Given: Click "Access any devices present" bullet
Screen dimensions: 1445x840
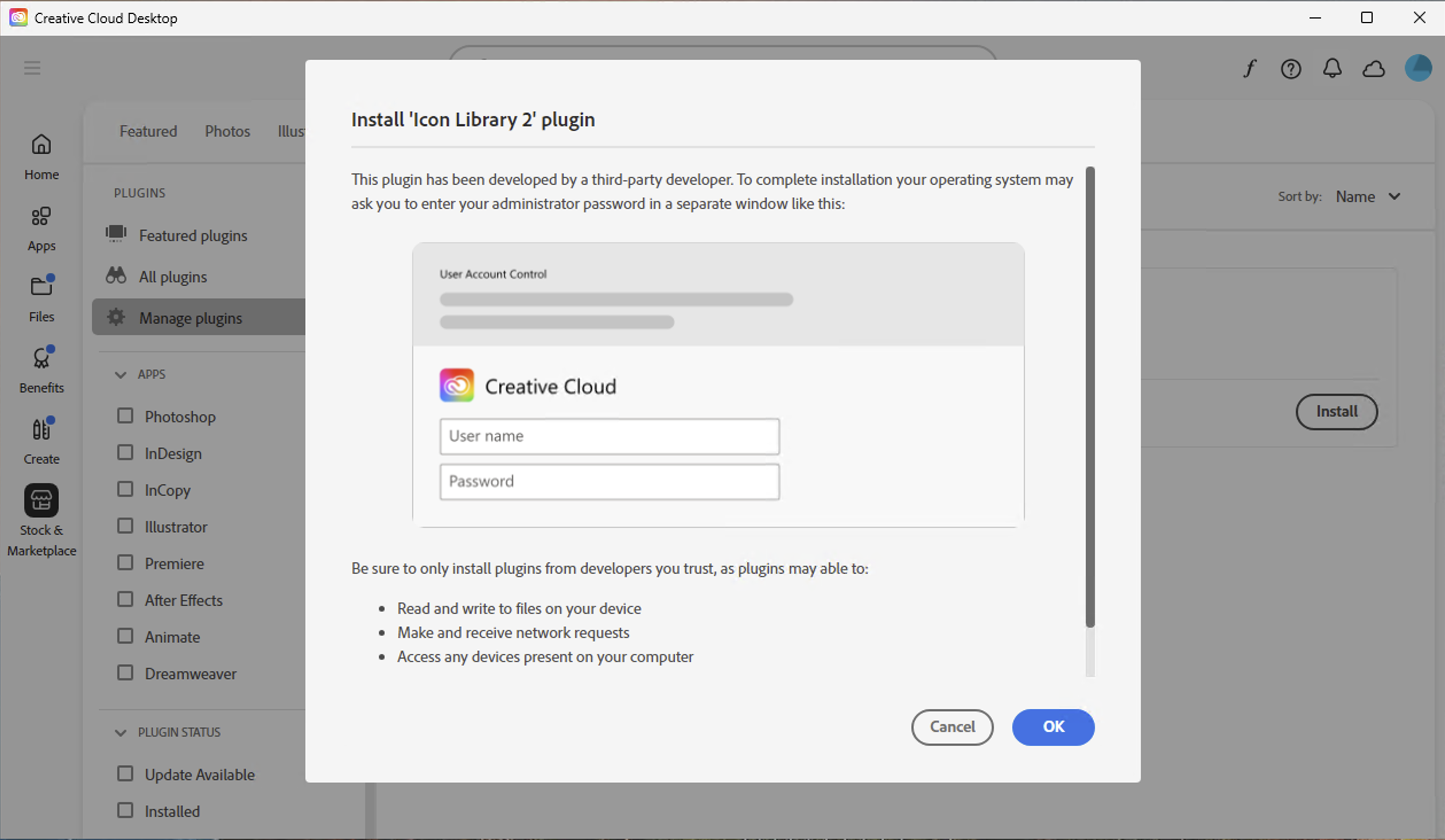Looking at the screenshot, I should point(545,656).
